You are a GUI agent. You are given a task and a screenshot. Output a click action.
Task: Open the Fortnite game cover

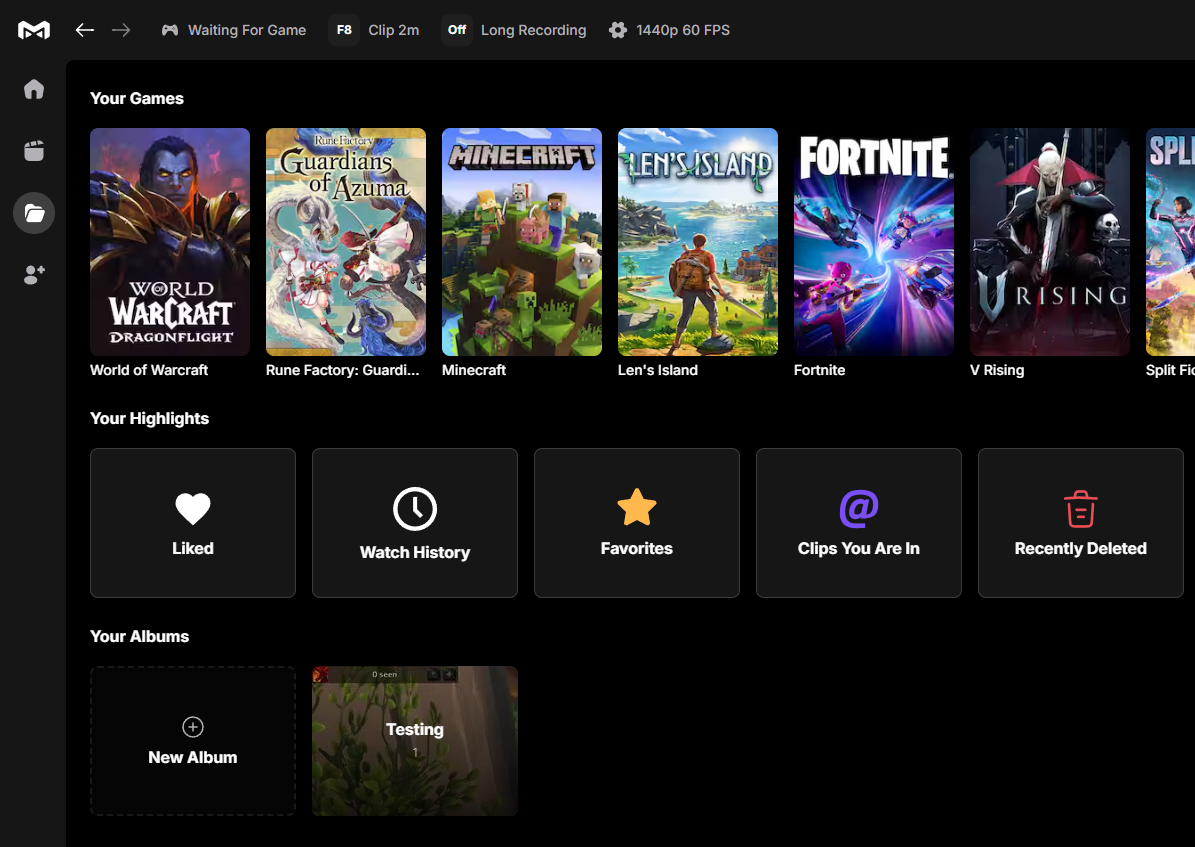click(x=874, y=242)
